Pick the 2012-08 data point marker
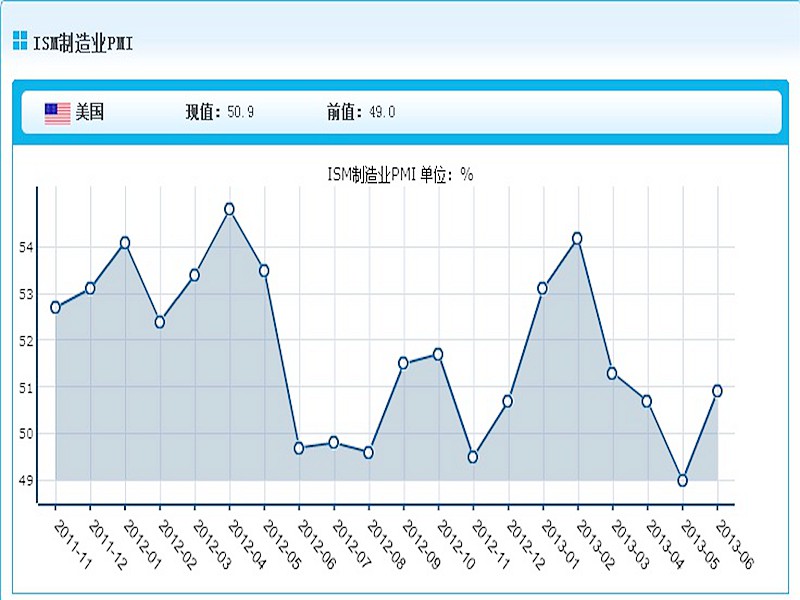The width and height of the screenshot is (800, 600). coord(368,453)
